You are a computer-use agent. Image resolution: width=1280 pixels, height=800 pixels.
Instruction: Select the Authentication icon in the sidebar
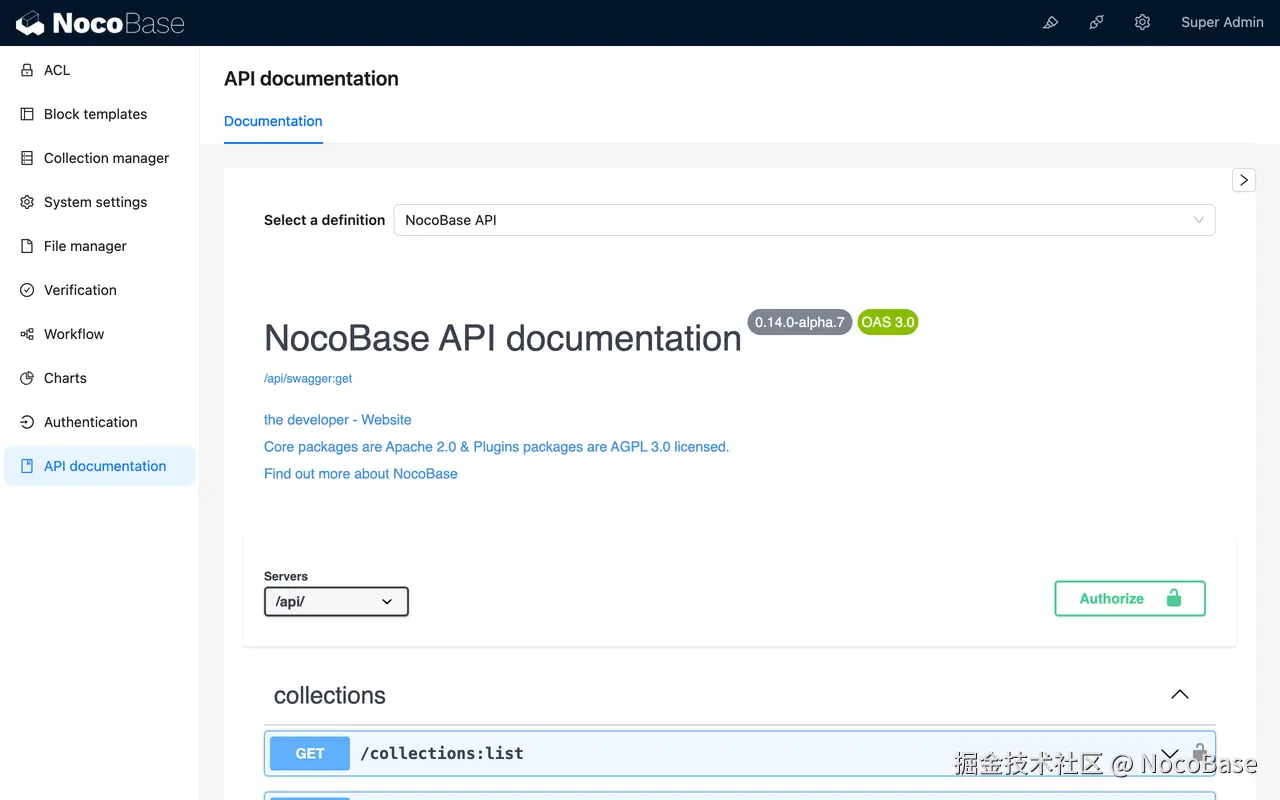pyautogui.click(x=24, y=422)
